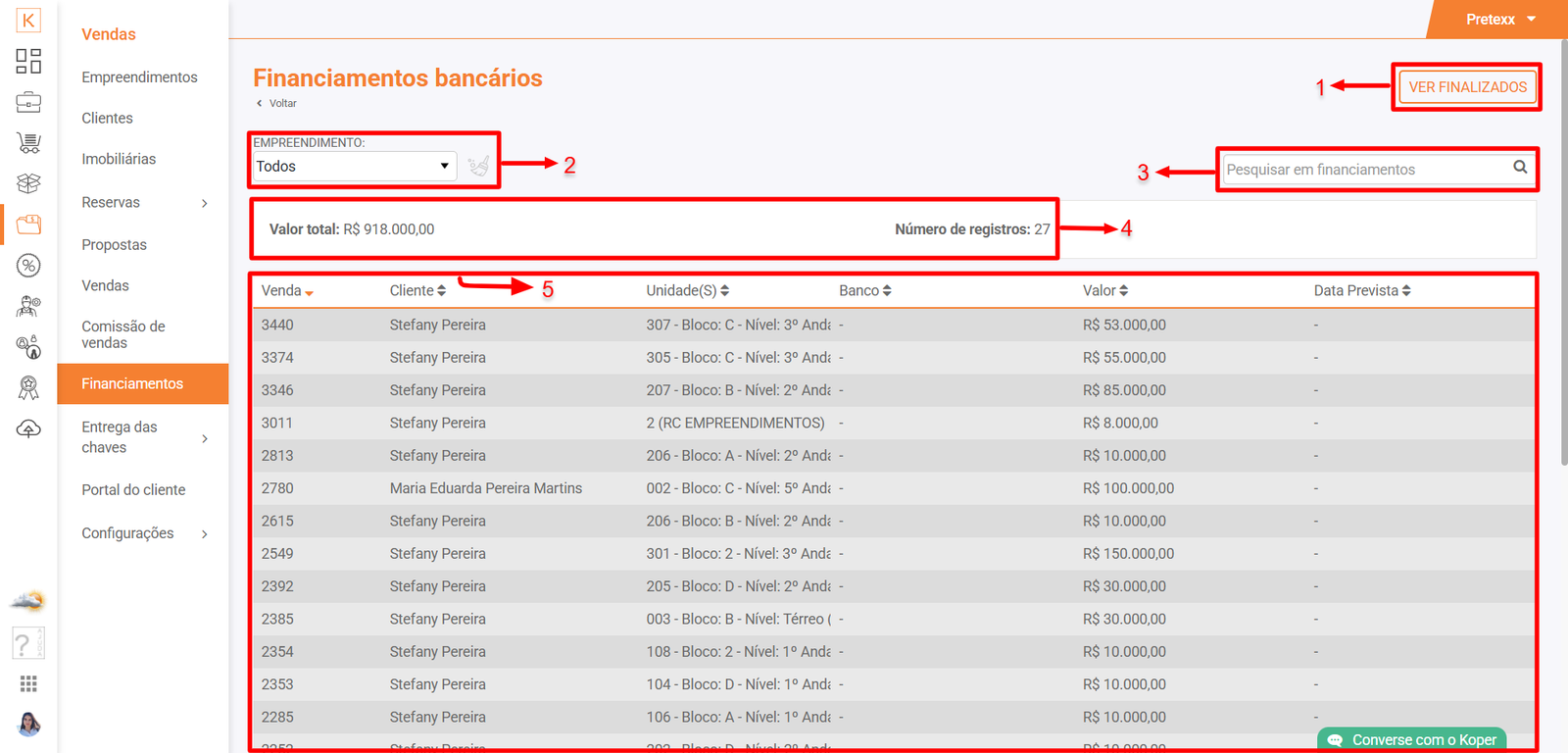This screenshot has width=1568, height=753.
Task: Click the award ribbon sidebar icon
Action: point(28,388)
